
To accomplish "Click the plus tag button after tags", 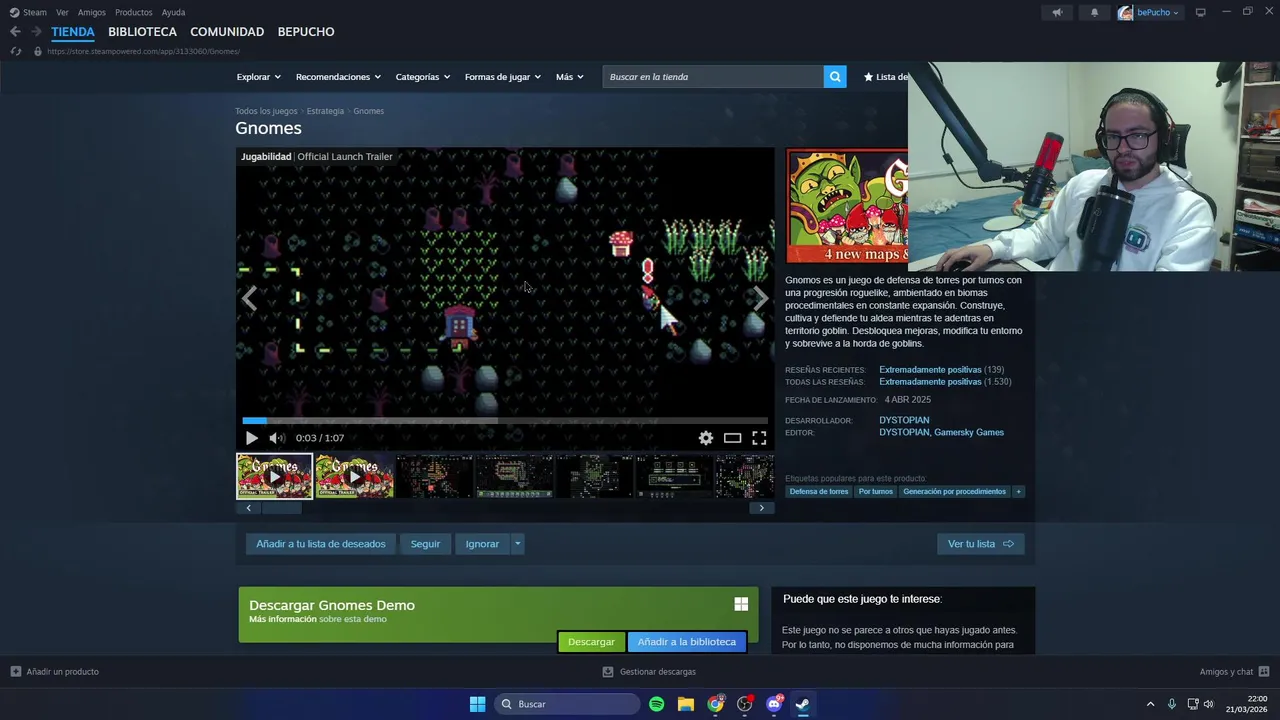I will coord(1018,492).
